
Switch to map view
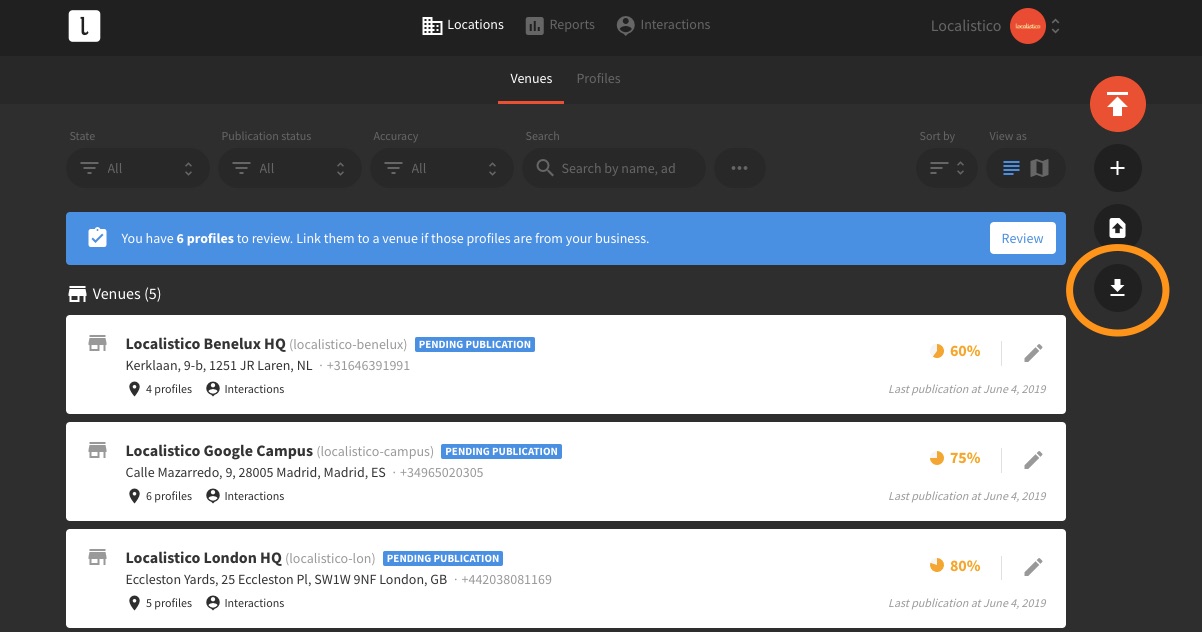tap(1040, 168)
